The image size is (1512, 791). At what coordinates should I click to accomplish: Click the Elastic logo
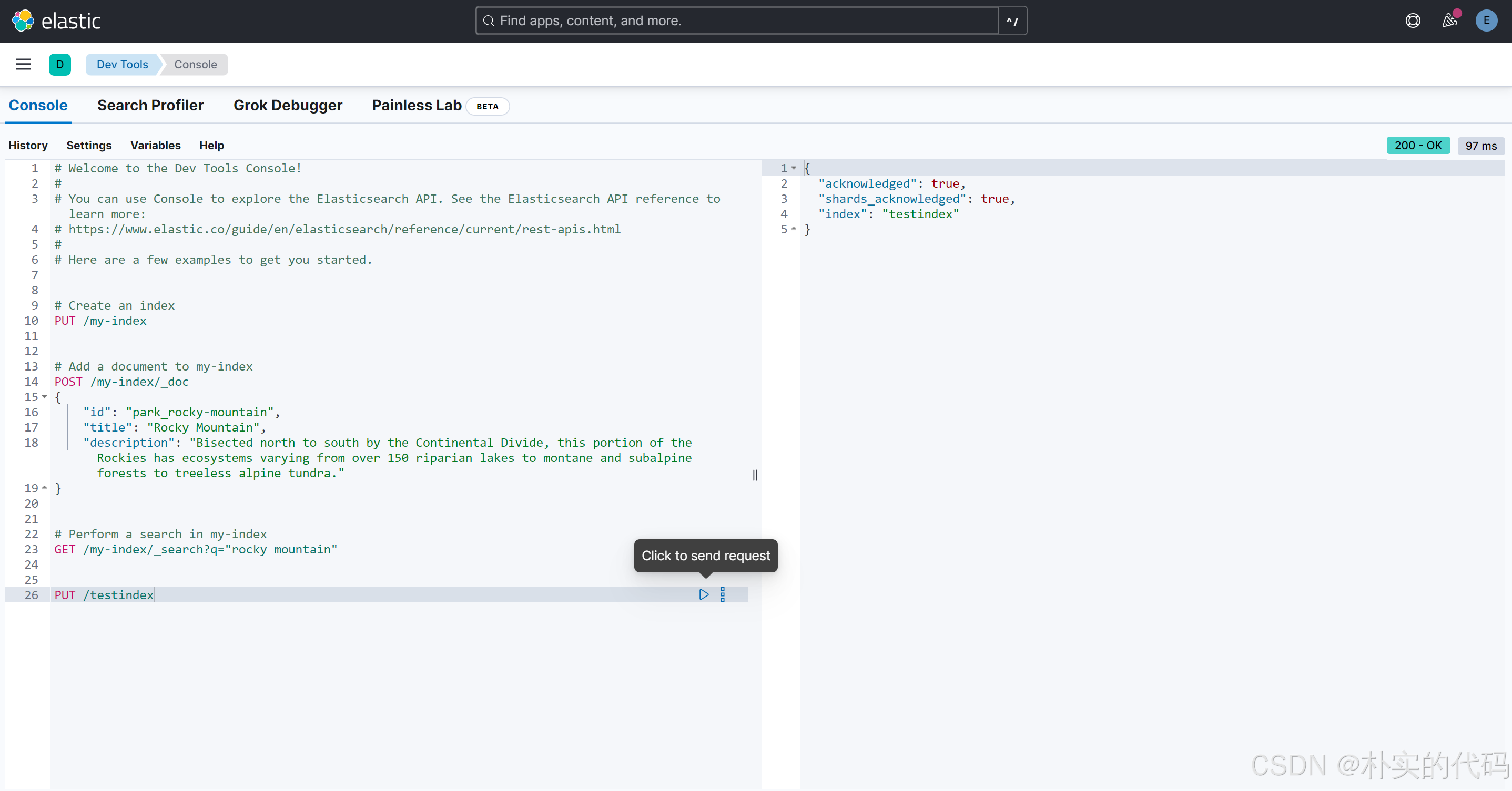(56, 21)
